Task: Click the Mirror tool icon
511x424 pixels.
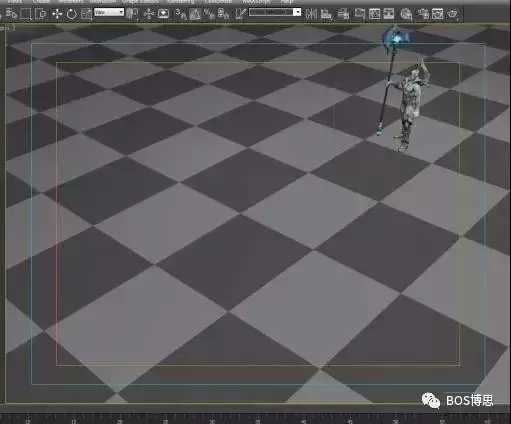Action: tap(311, 14)
